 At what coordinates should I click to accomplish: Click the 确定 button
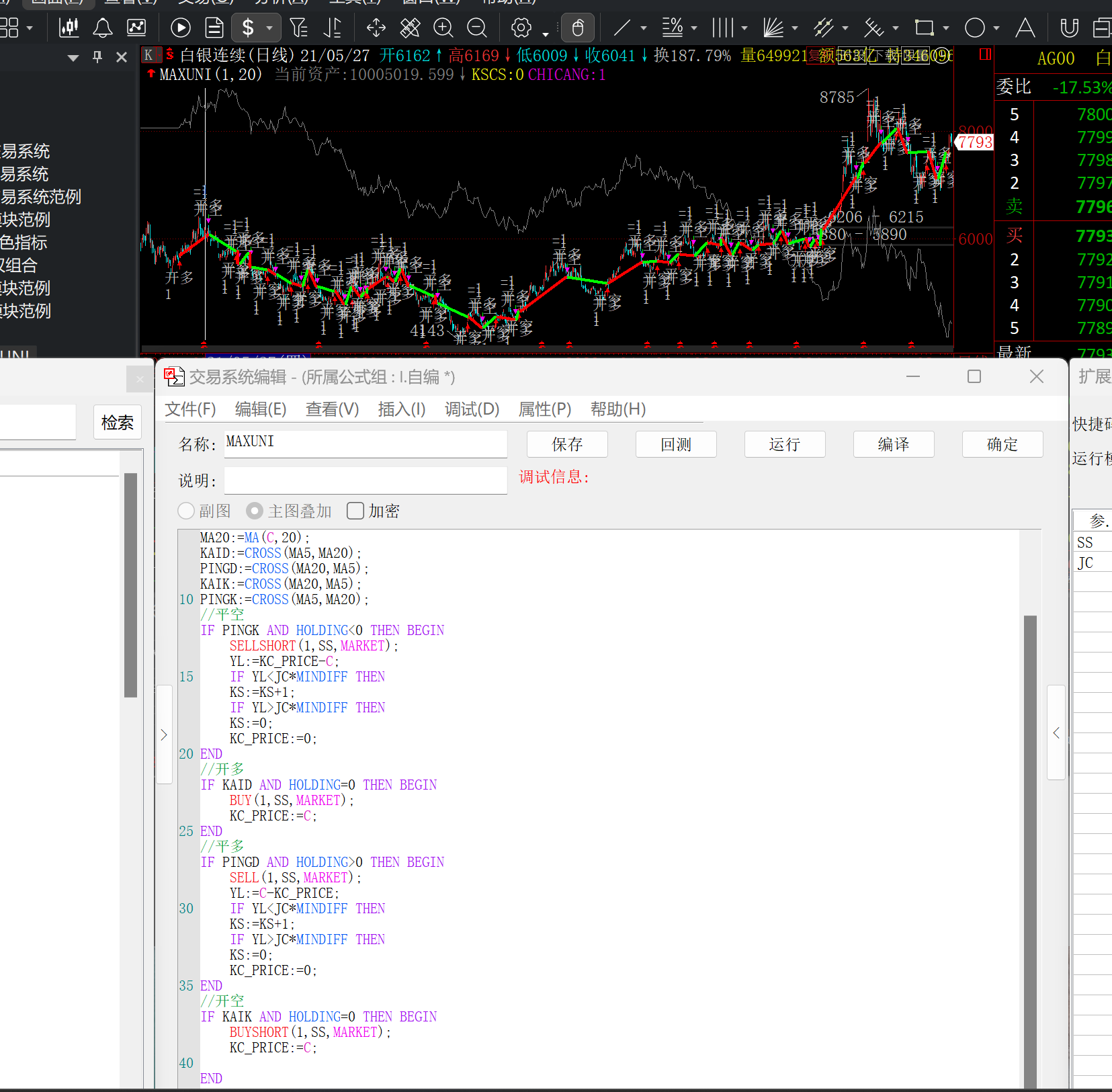[x=1002, y=444]
